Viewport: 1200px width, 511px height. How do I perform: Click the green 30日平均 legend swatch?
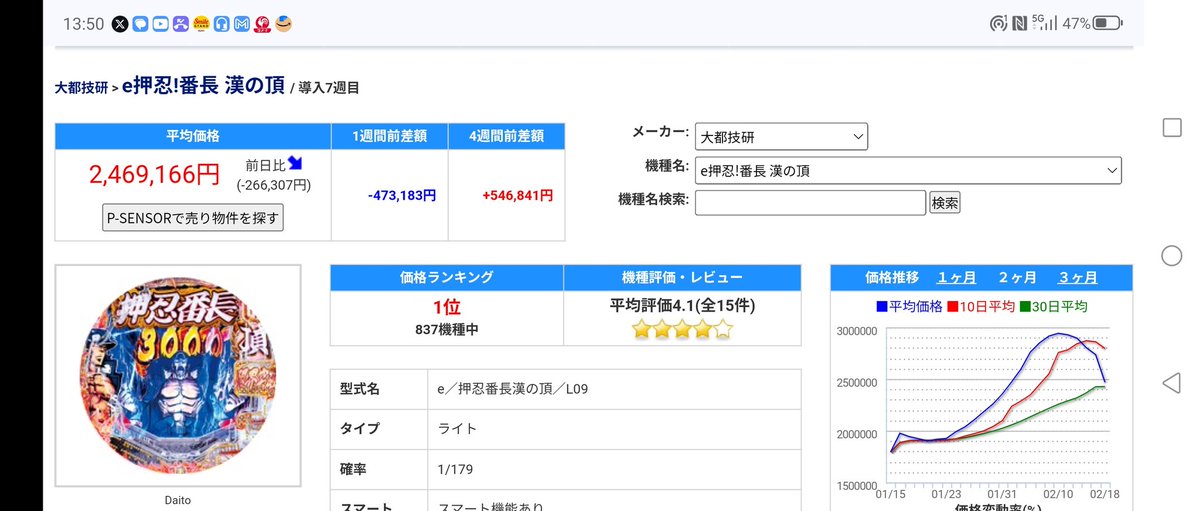pos(1025,307)
